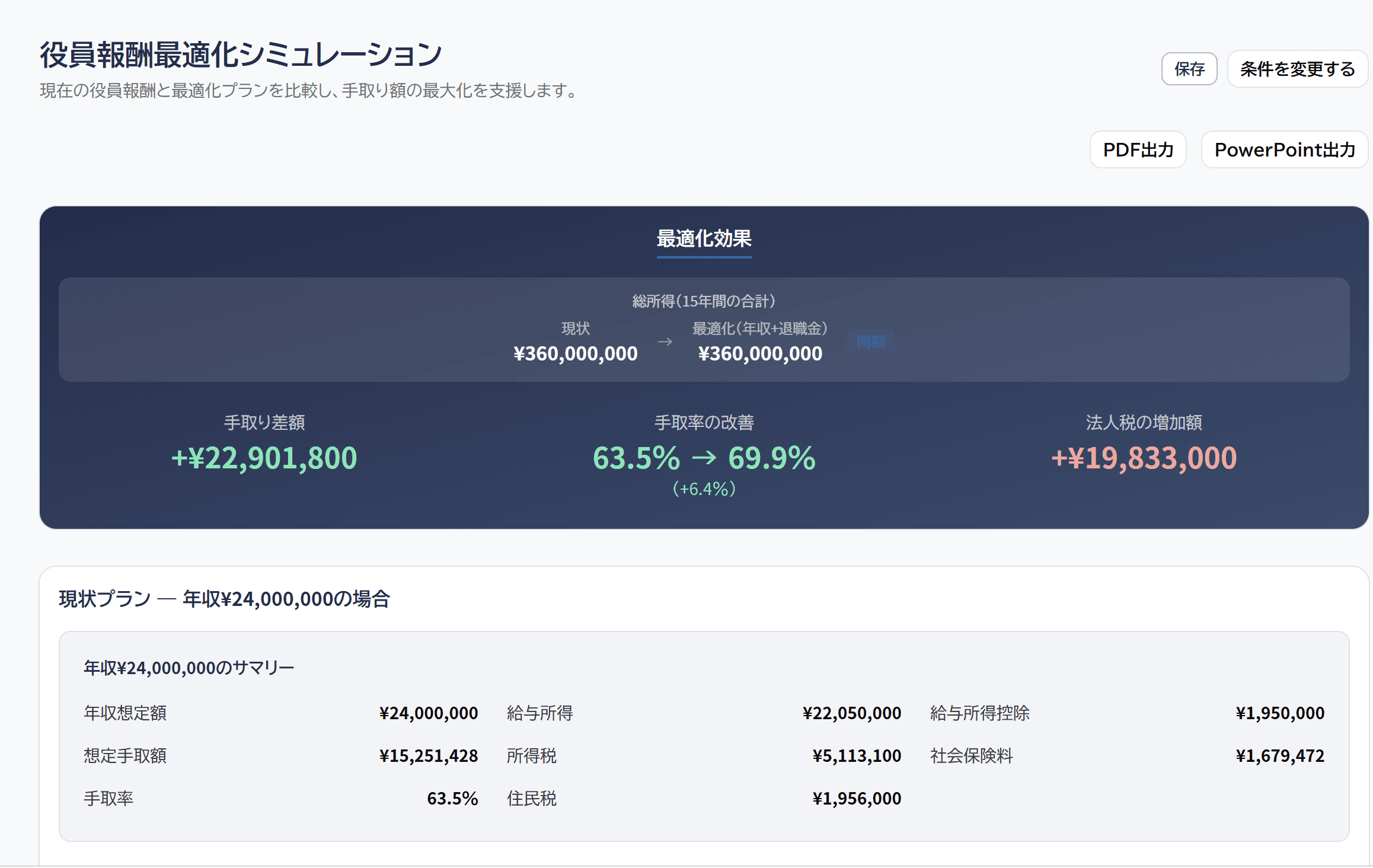This screenshot has height=868, width=1373.
Task: Click 法人税の増加額 value +¥19,833,000
Action: pyautogui.click(x=1144, y=458)
